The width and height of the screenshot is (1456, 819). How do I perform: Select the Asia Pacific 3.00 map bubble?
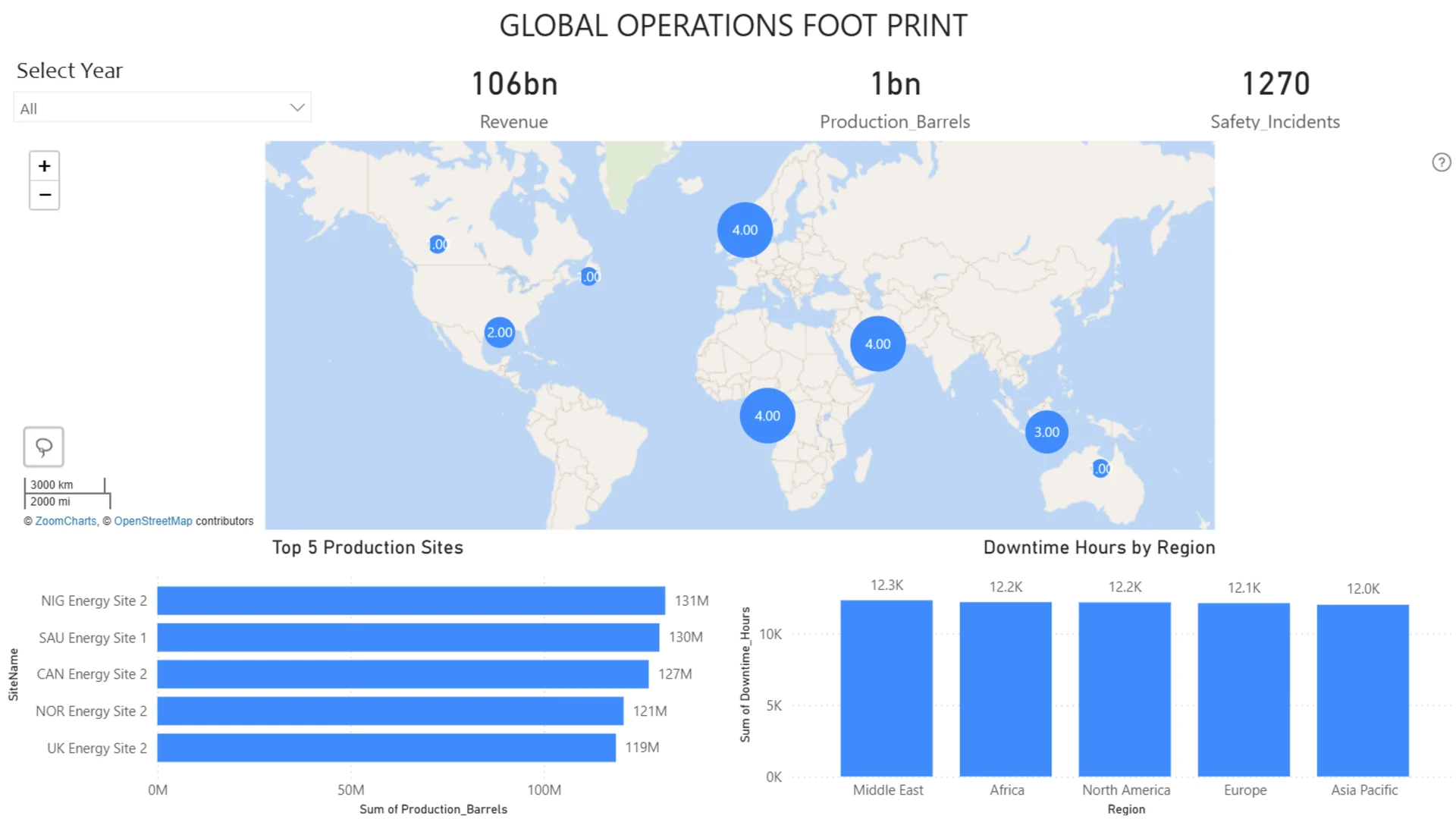(1046, 432)
